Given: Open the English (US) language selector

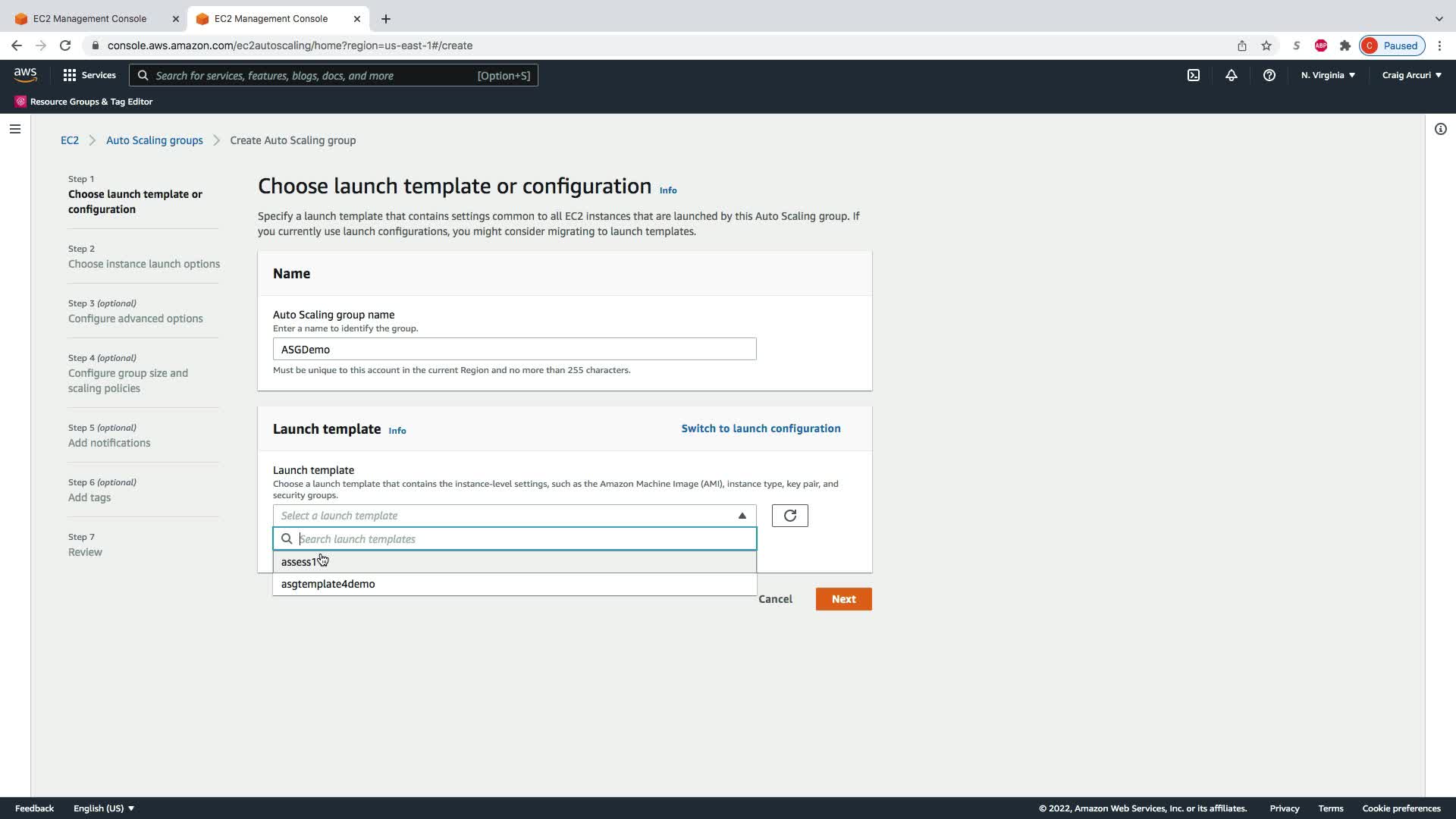Looking at the screenshot, I should [x=104, y=808].
